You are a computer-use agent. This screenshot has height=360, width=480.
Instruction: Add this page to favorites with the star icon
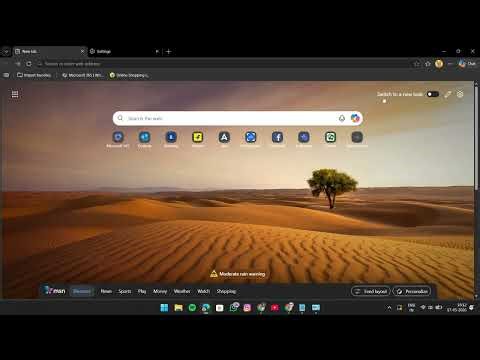pos(417,64)
